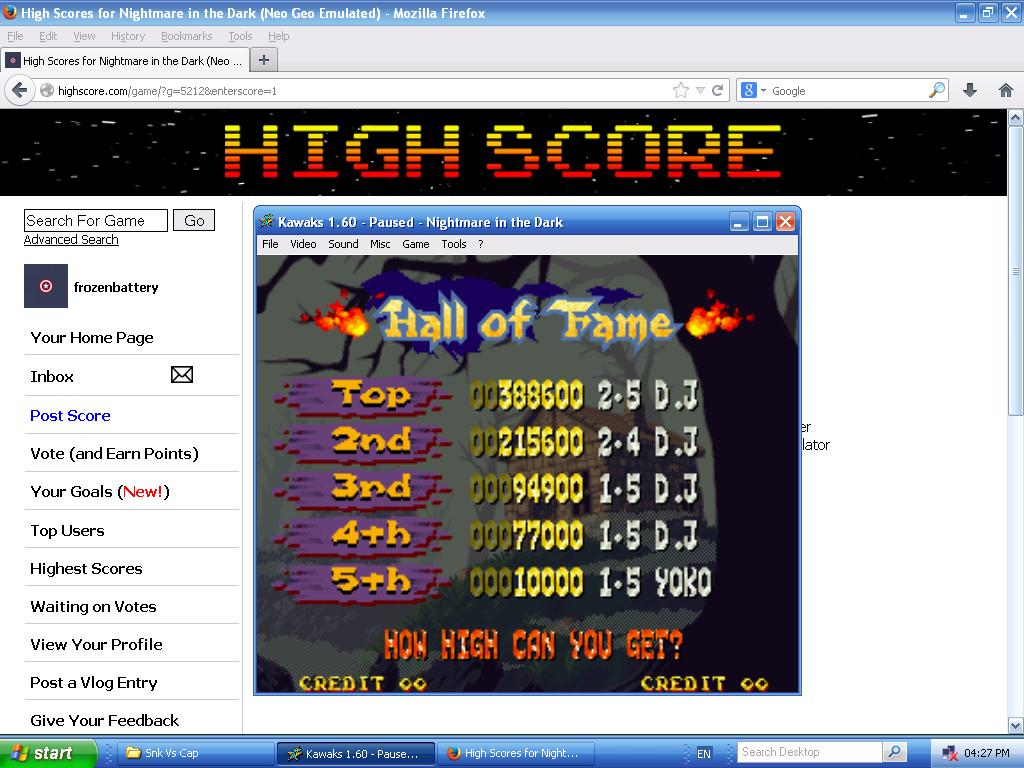Open Kawaks Sound menu
The width and height of the screenshot is (1024, 768).
[343, 244]
